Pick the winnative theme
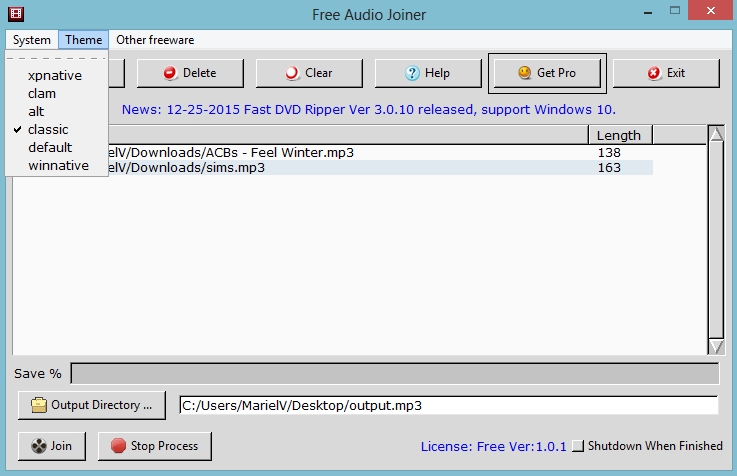 pos(58,165)
